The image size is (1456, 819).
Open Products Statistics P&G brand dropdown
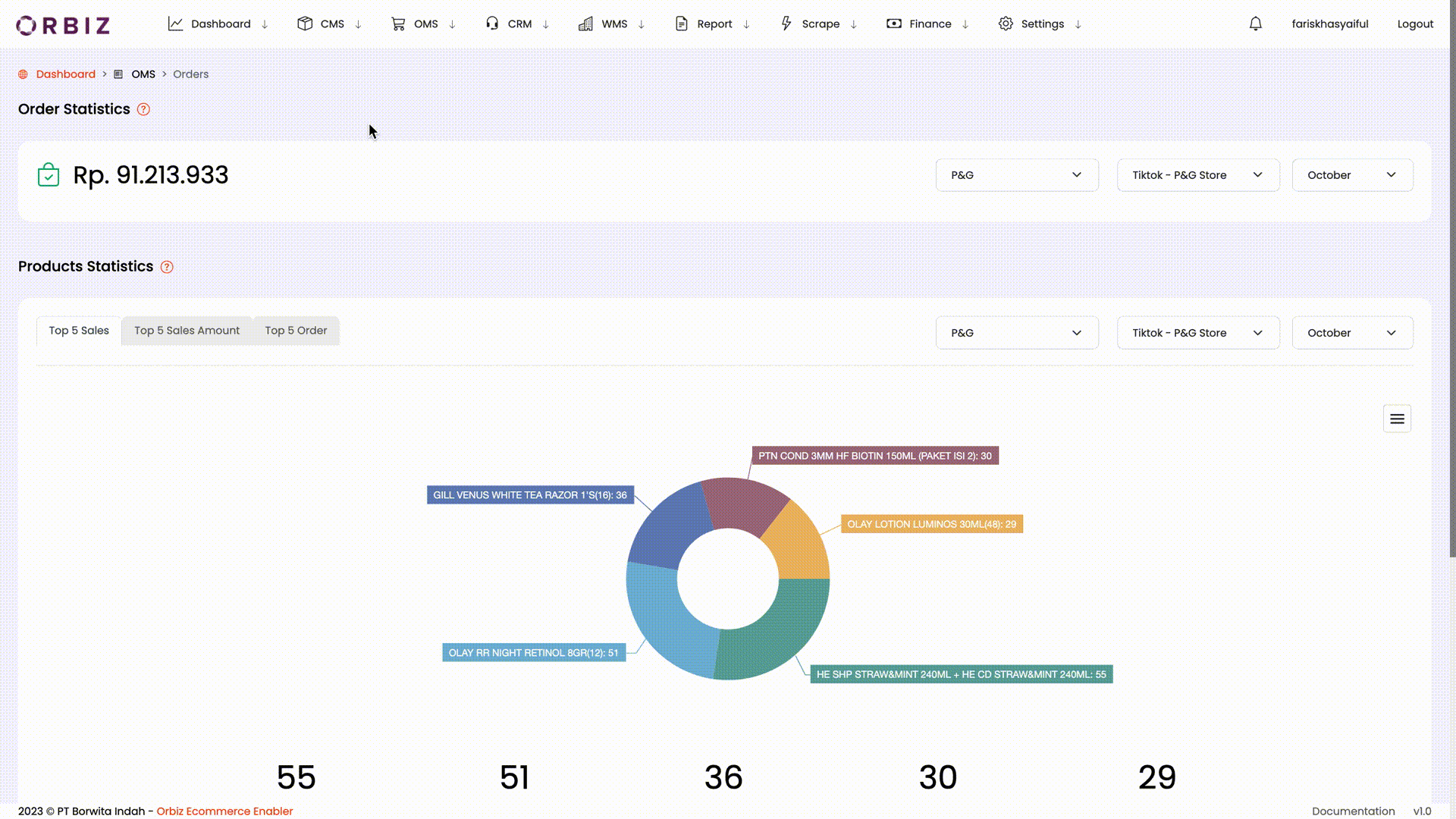[1017, 333]
